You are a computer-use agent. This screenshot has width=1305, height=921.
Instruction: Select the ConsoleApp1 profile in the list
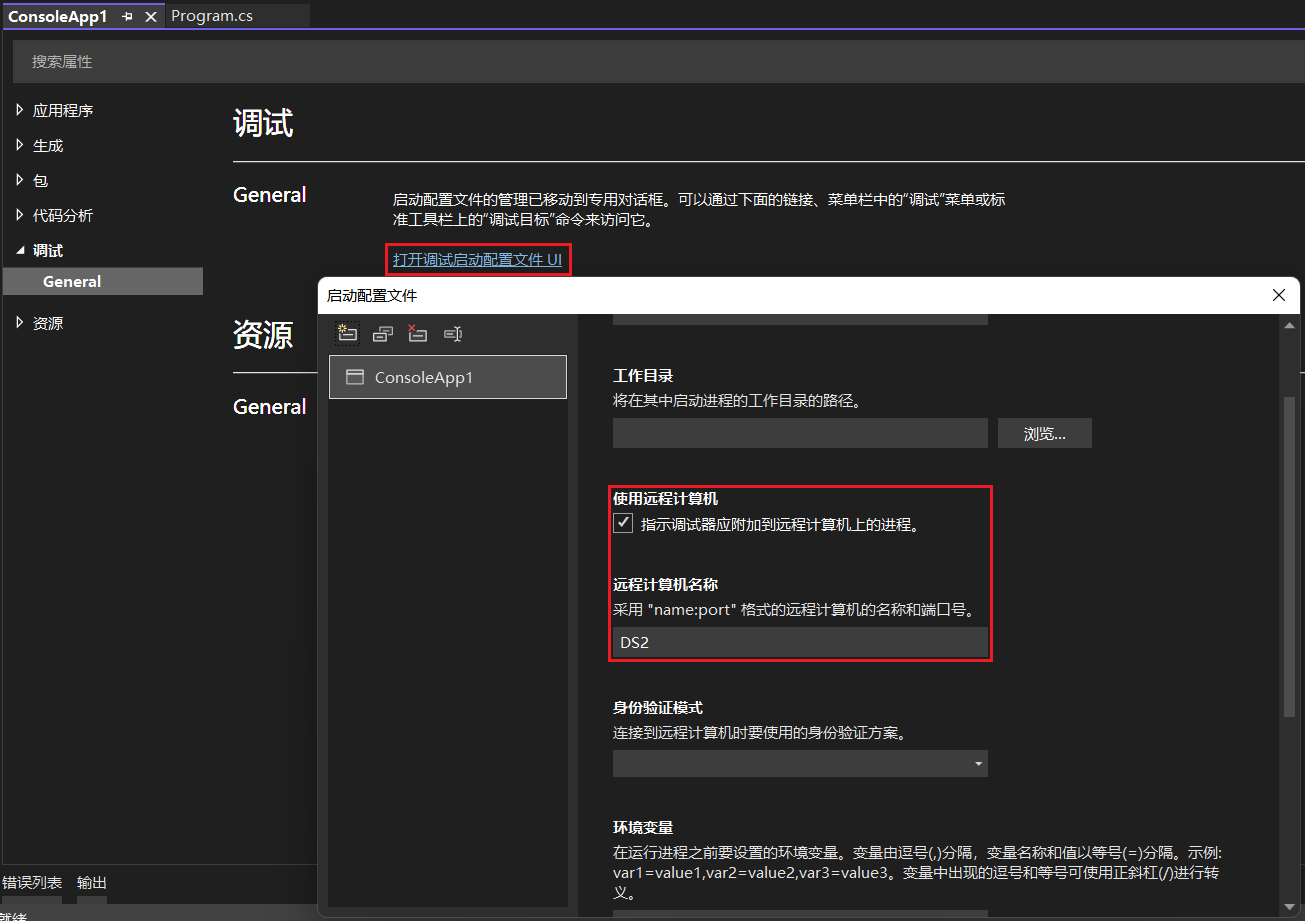pos(448,377)
